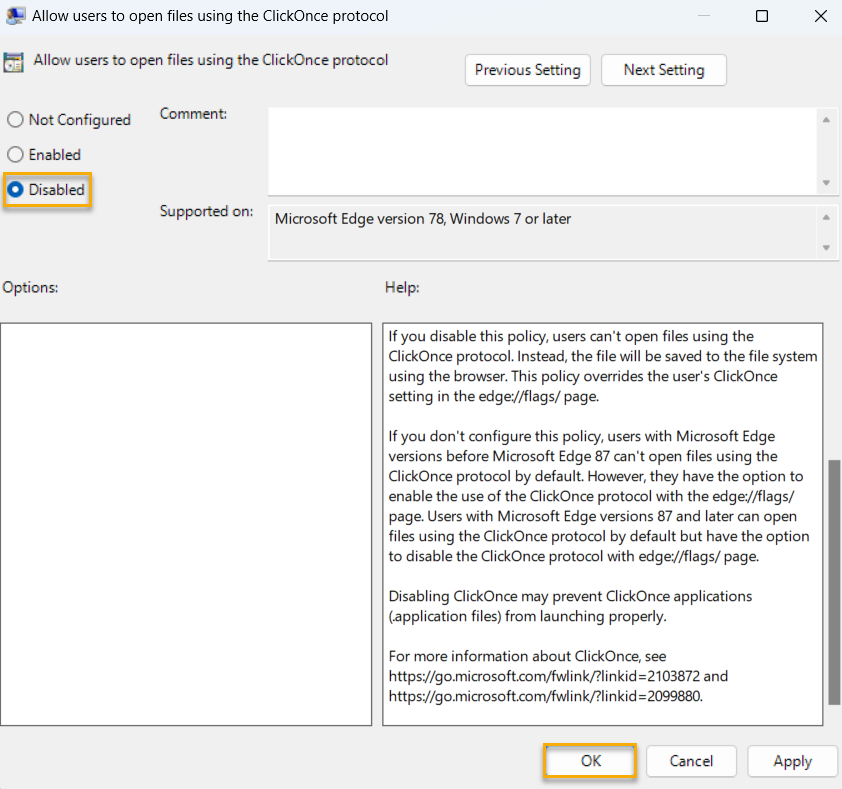Click the Next Setting button

tap(663, 70)
